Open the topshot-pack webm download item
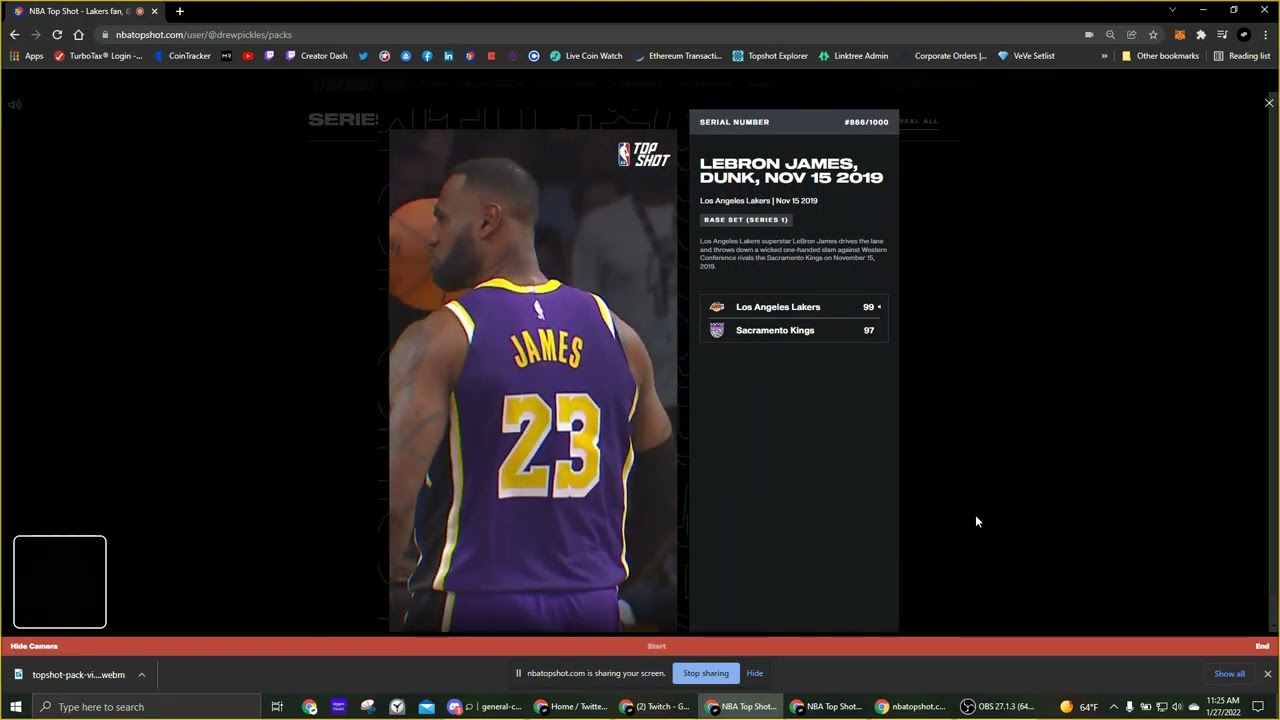The height and width of the screenshot is (720, 1280). 70,675
